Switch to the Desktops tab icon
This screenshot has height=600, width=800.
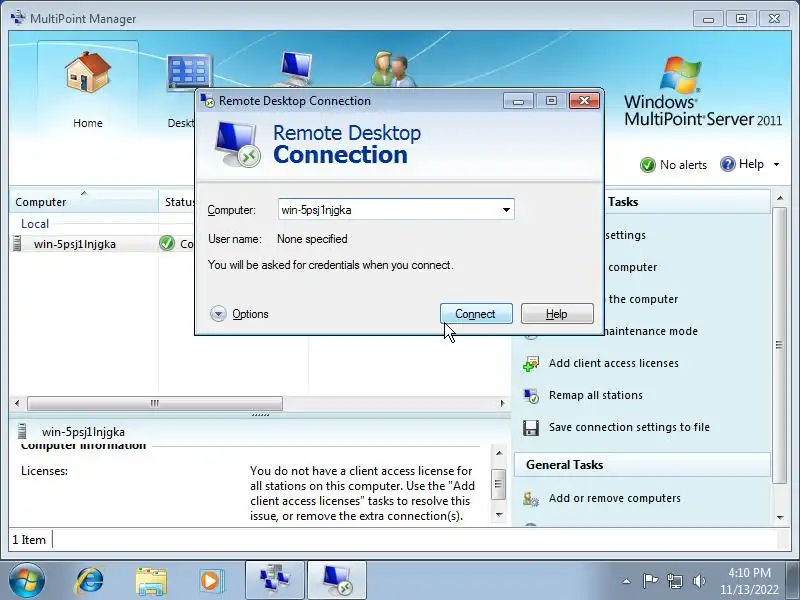pyautogui.click(x=188, y=72)
